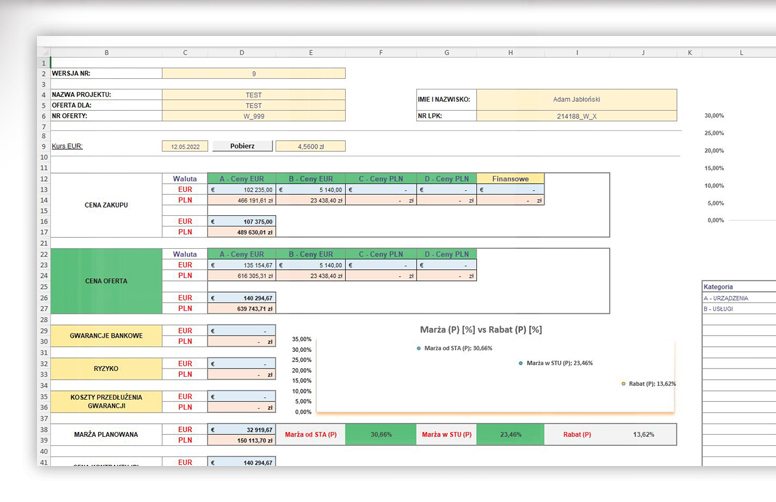Click the 4,5600 zł exchange rate cell
This screenshot has width=776, height=502.
pos(310,146)
